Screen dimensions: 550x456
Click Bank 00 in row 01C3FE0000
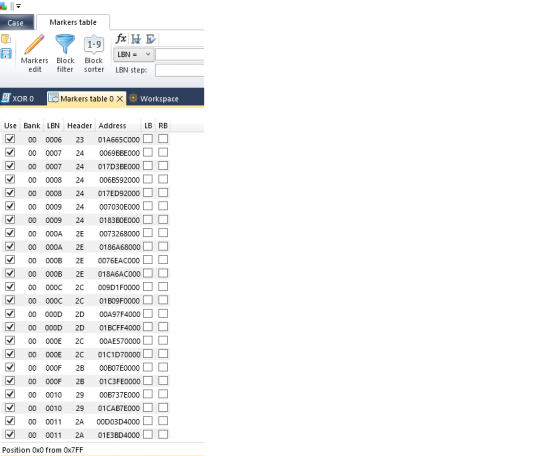32,381
